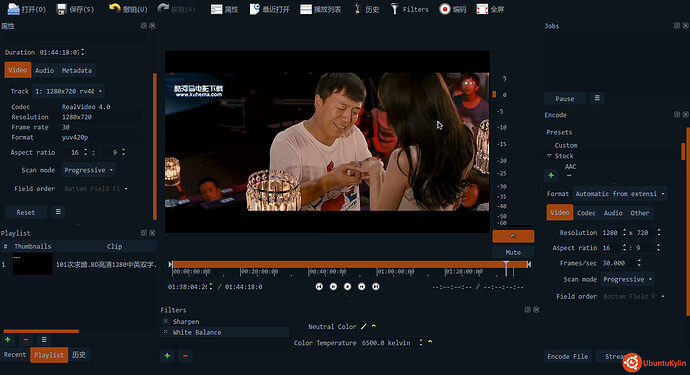
Task: Mute the audio
Action: (x=513, y=252)
